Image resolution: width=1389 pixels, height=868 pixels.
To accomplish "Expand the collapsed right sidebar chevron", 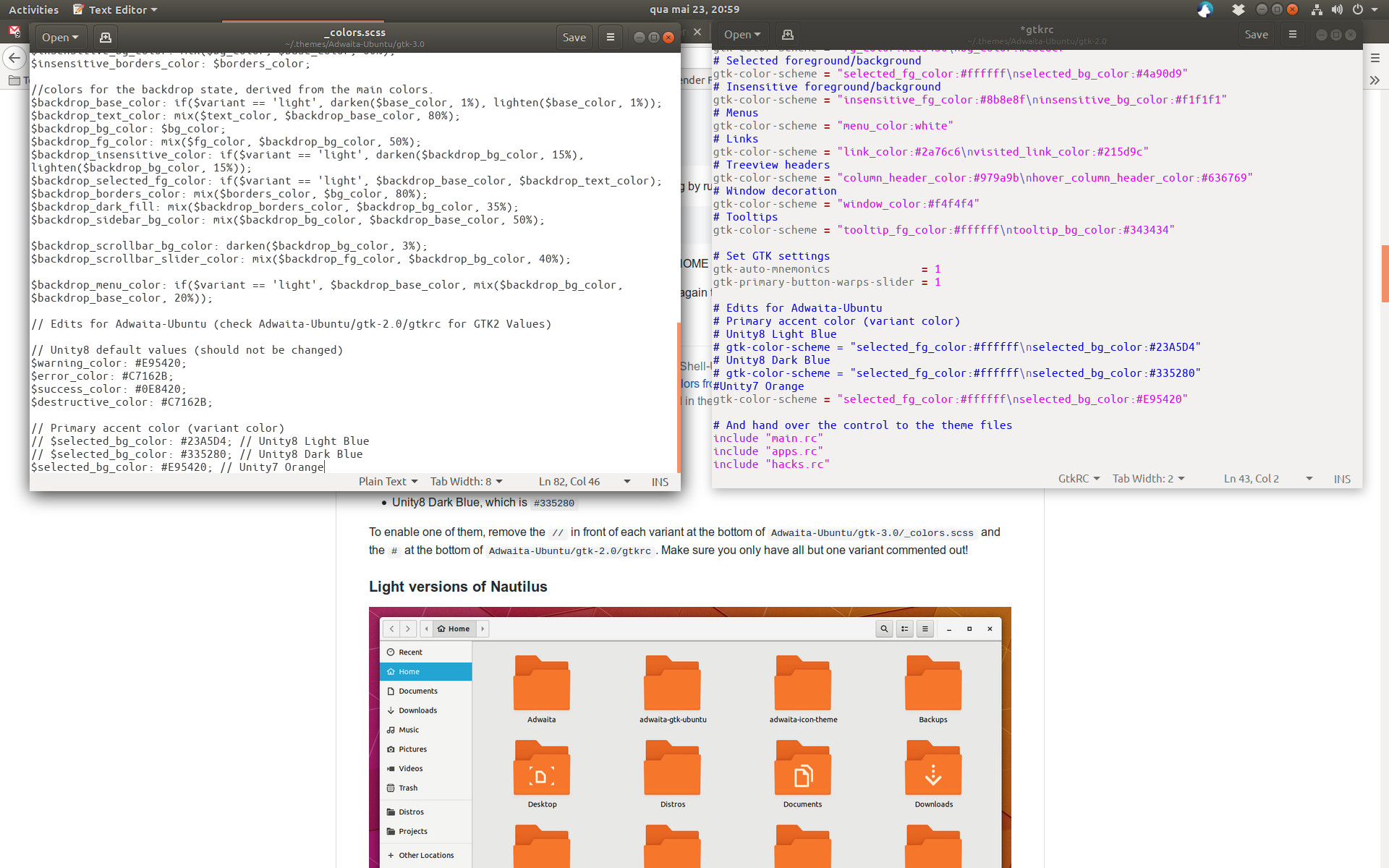I will click(x=1375, y=80).
